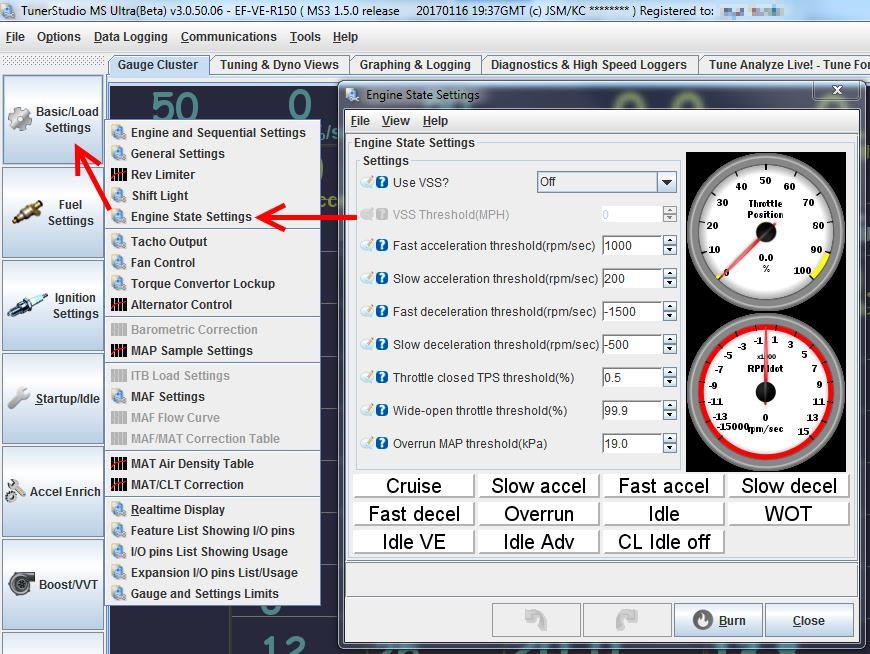Switch to Graphing & Logging tab

[415, 65]
